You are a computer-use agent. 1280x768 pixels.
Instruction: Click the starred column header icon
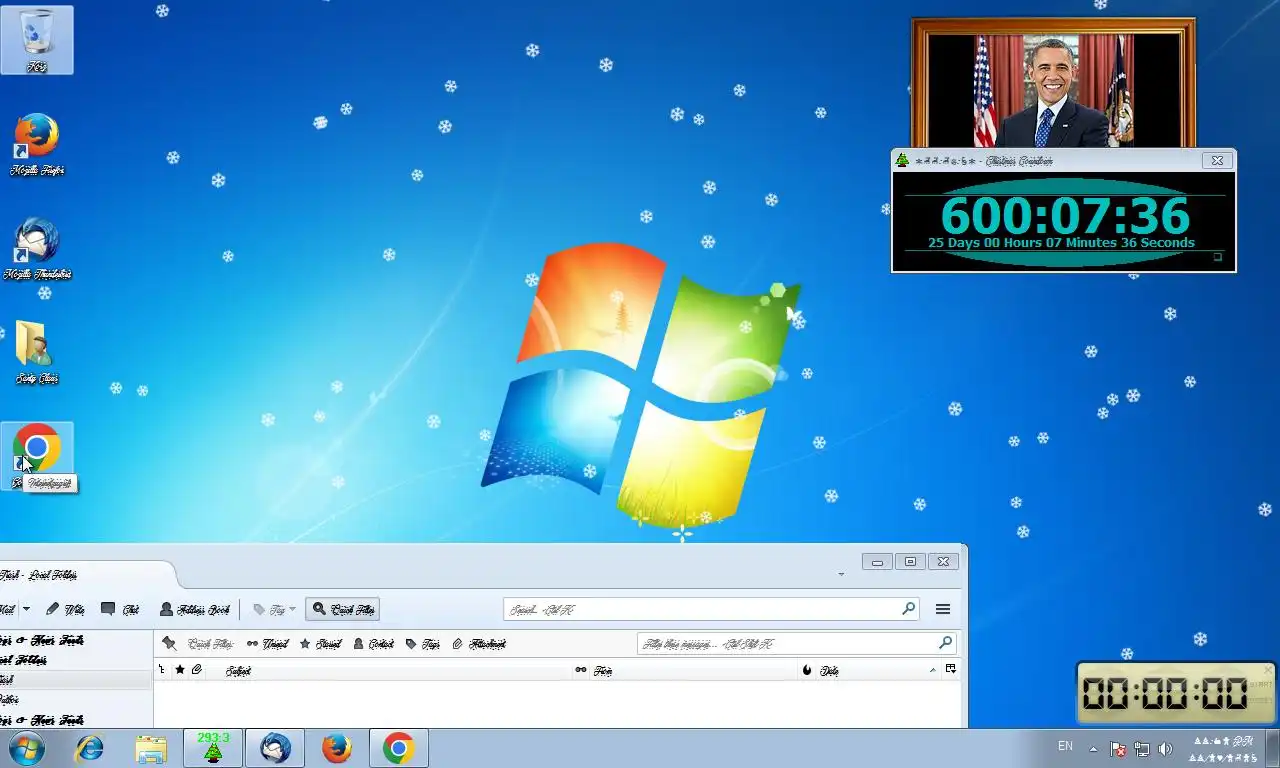tap(180, 670)
